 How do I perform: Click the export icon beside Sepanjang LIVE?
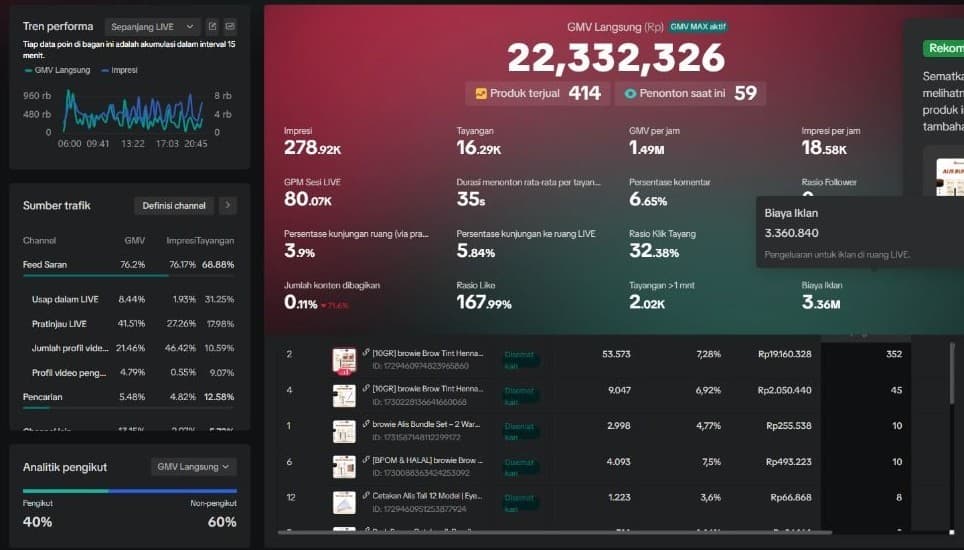pyautogui.click(x=212, y=26)
